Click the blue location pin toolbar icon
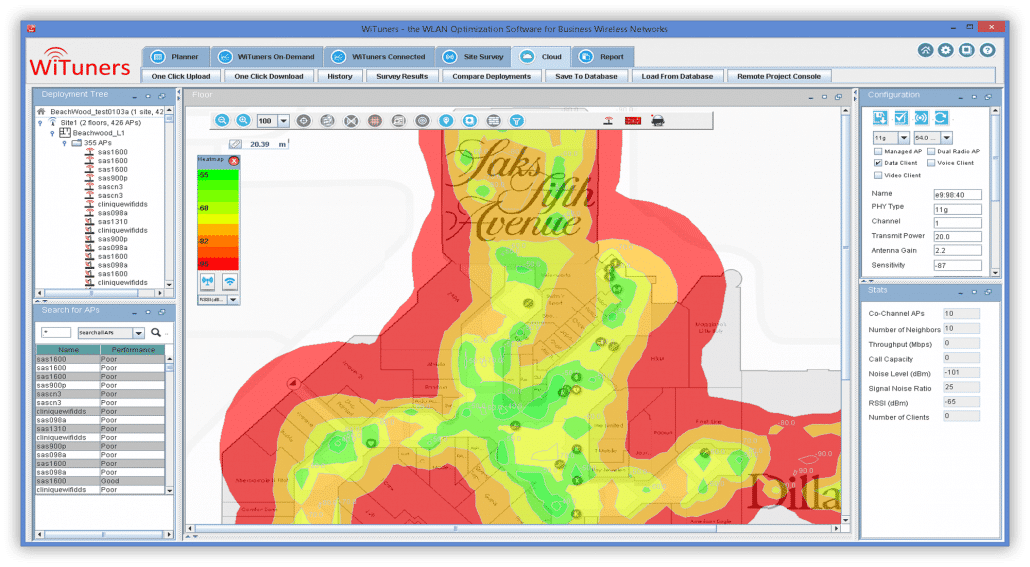1030x567 pixels. 446,121
